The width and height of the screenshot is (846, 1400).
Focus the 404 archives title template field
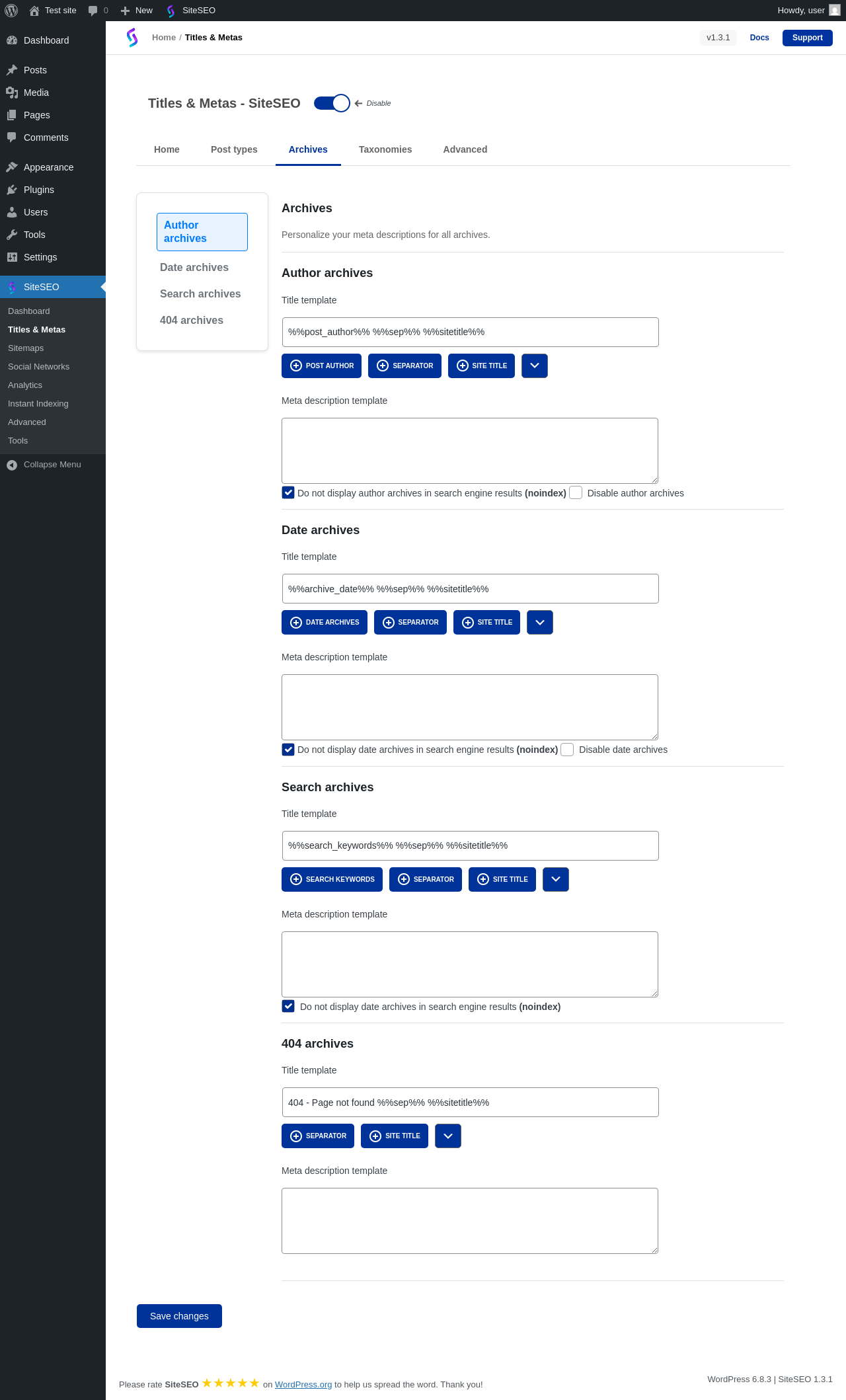(x=471, y=1102)
